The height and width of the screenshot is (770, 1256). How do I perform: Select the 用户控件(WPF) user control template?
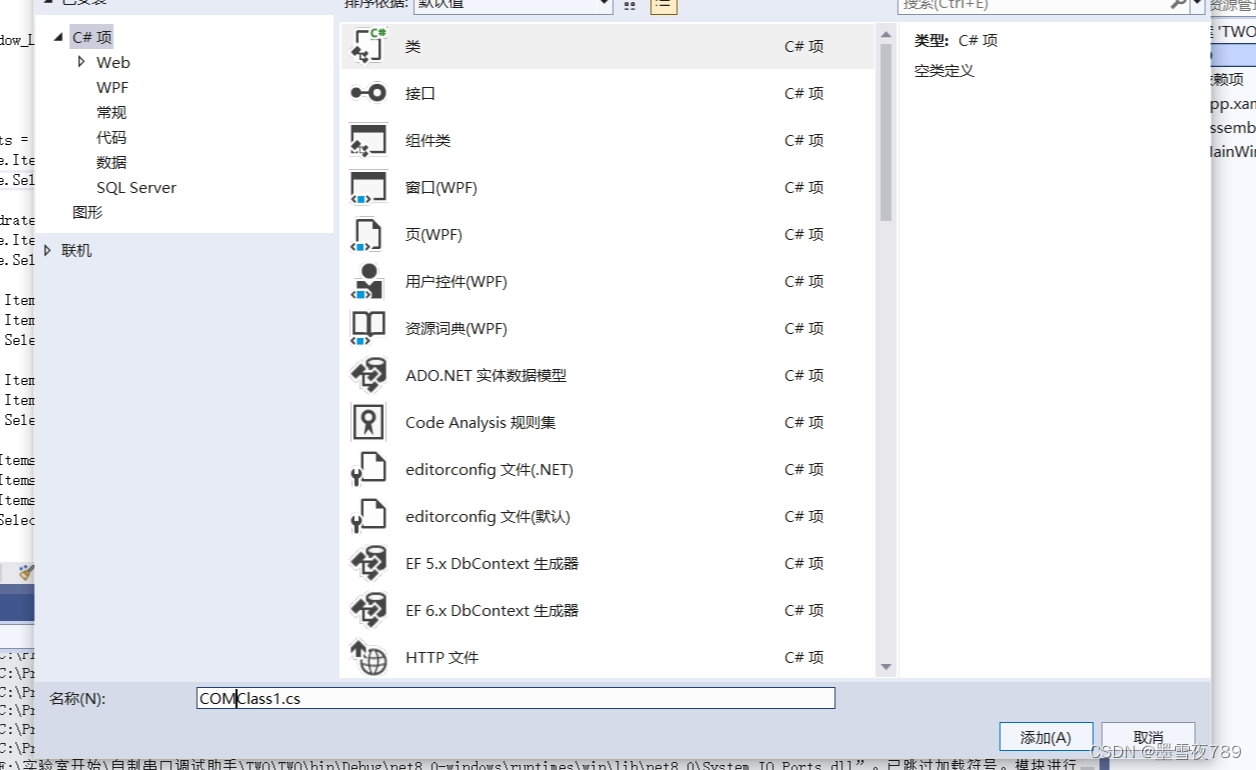pyautogui.click(x=368, y=281)
